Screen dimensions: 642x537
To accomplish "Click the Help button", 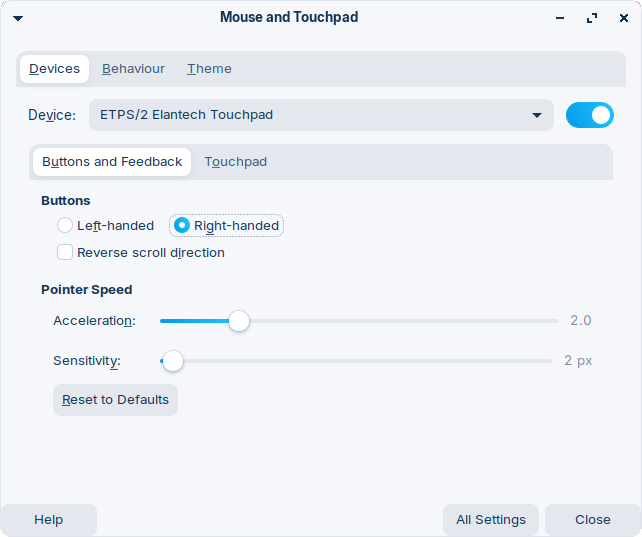I will pyautogui.click(x=49, y=520).
